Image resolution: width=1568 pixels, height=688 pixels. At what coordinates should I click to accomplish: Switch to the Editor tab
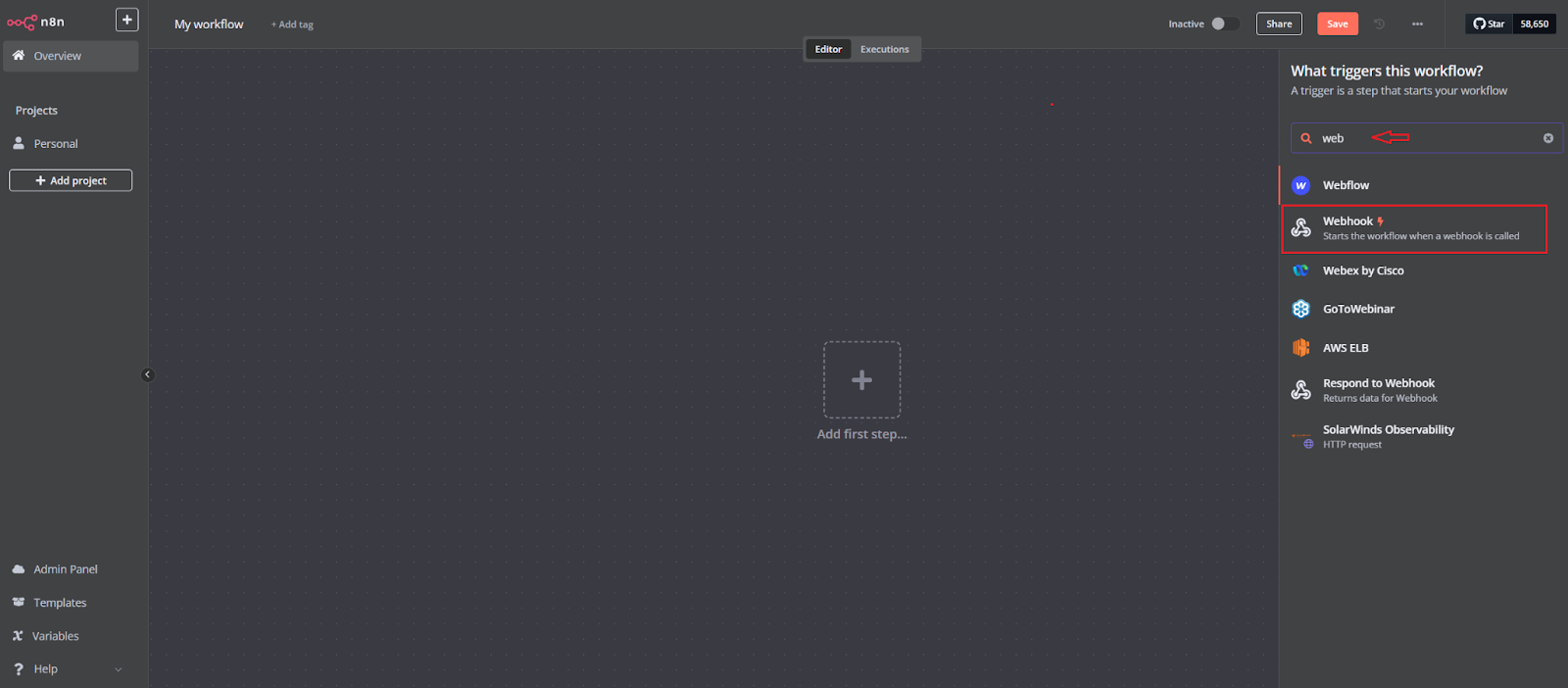click(828, 49)
